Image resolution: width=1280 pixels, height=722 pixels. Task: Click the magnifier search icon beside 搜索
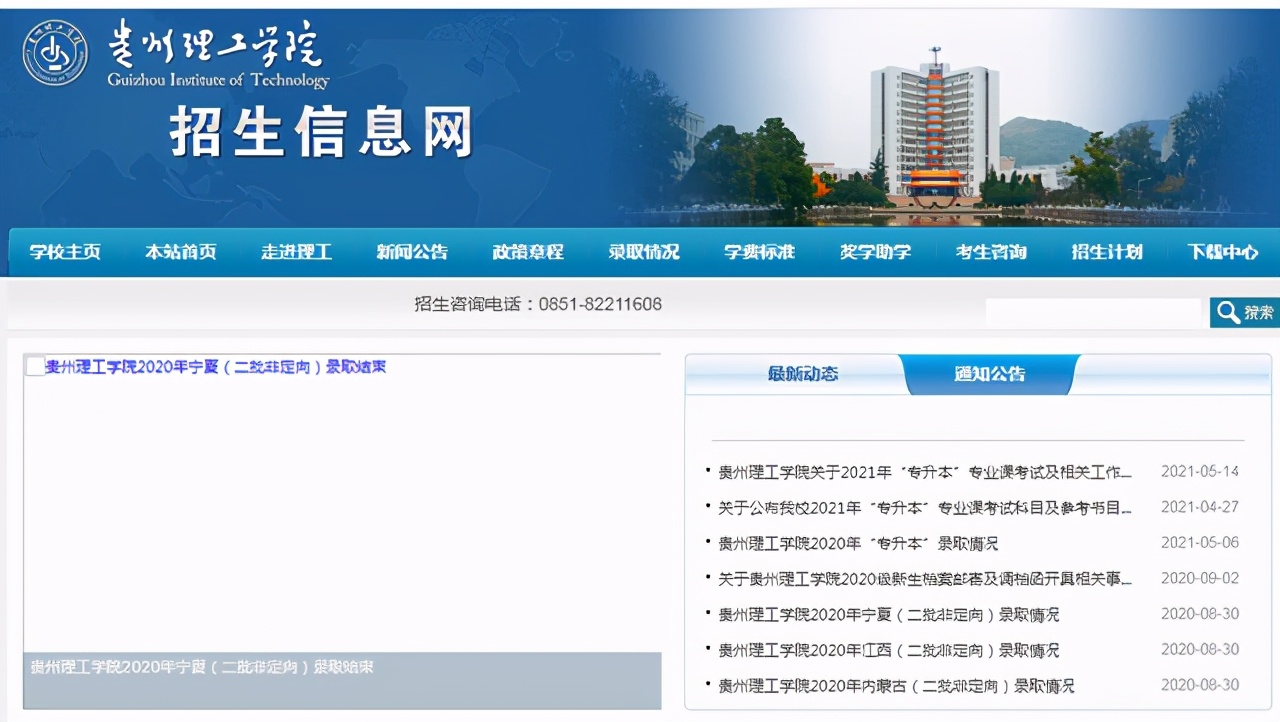point(1227,312)
